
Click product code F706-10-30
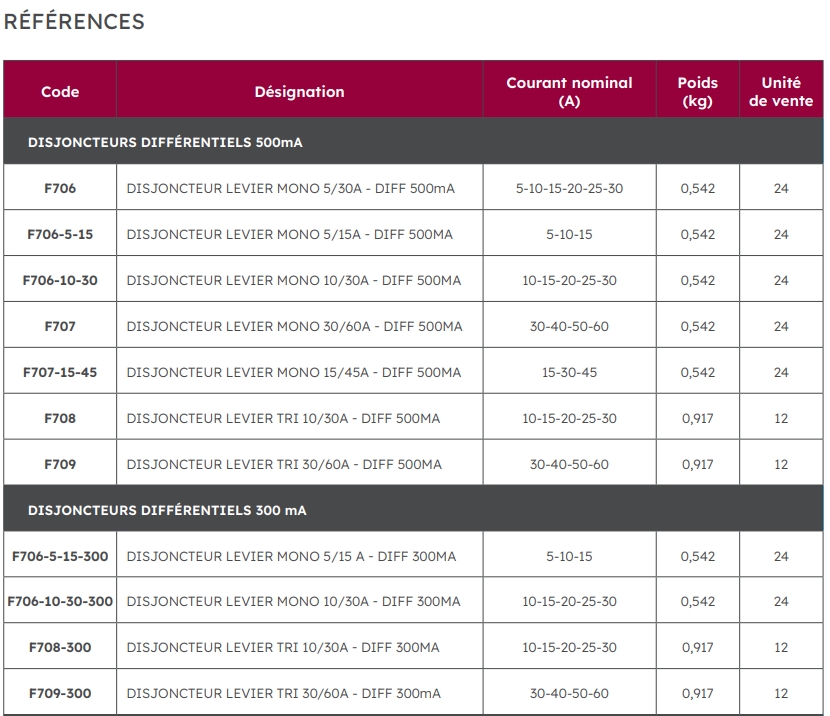pos(60,280)
